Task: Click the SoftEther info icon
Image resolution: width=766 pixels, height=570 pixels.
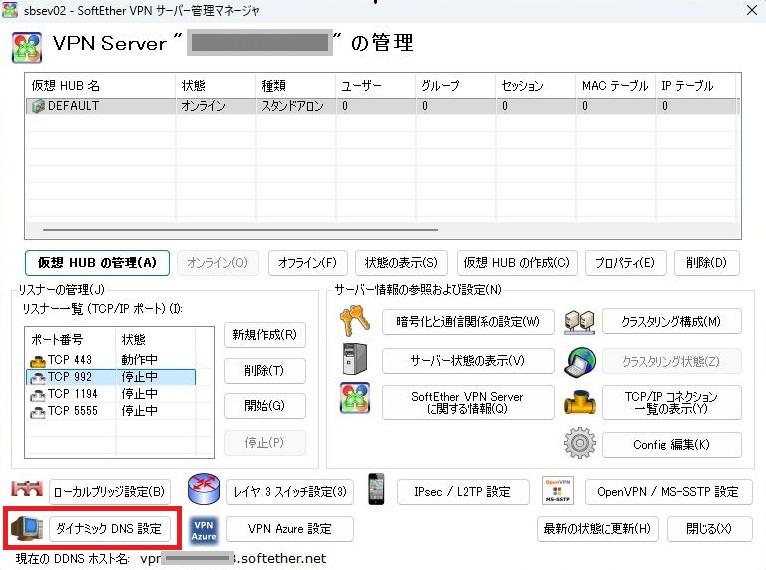Action: [x=355, y=398]
